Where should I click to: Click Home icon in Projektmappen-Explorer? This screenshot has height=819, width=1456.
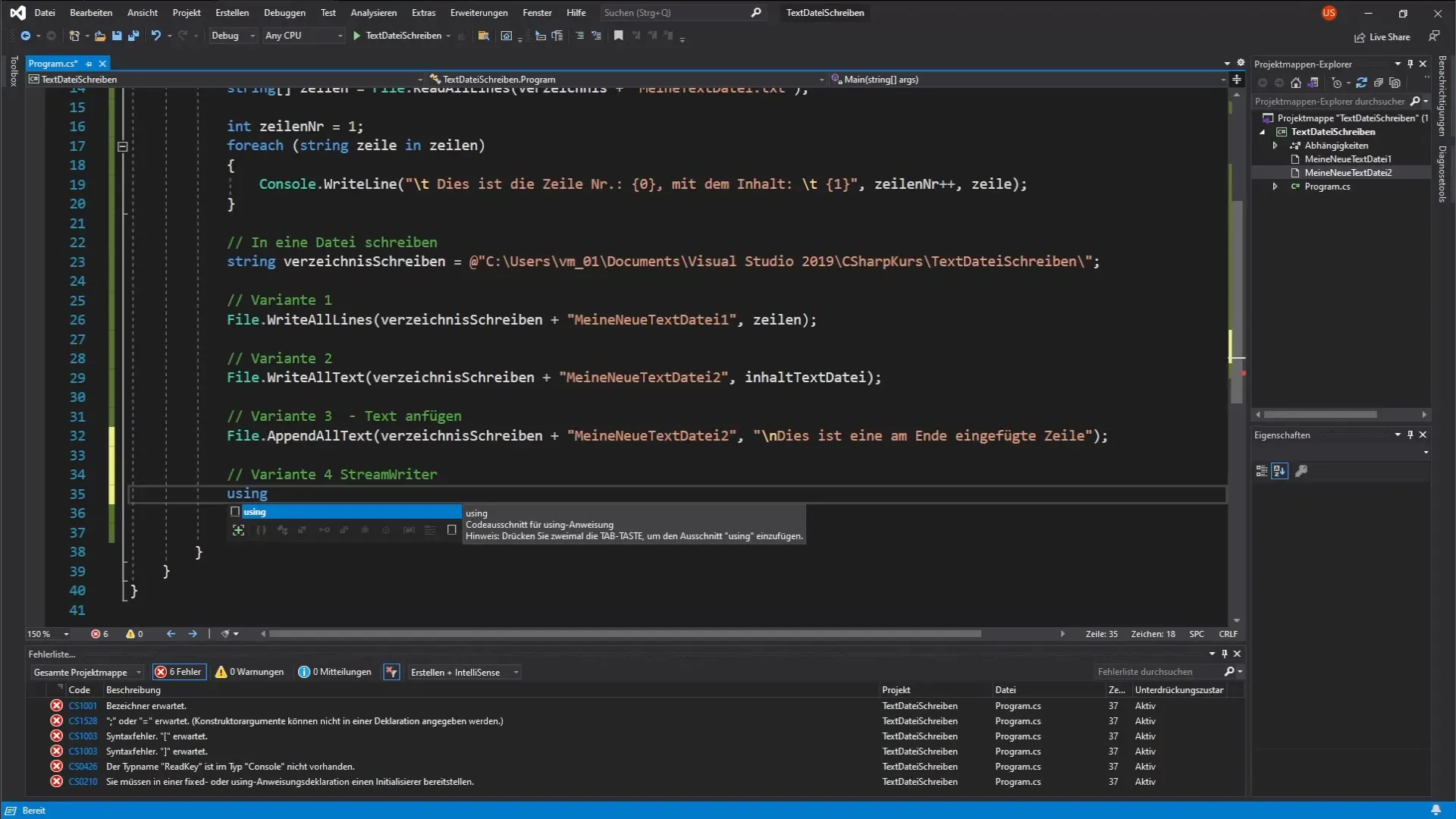pyautogui.click(x=1296, y=83)
